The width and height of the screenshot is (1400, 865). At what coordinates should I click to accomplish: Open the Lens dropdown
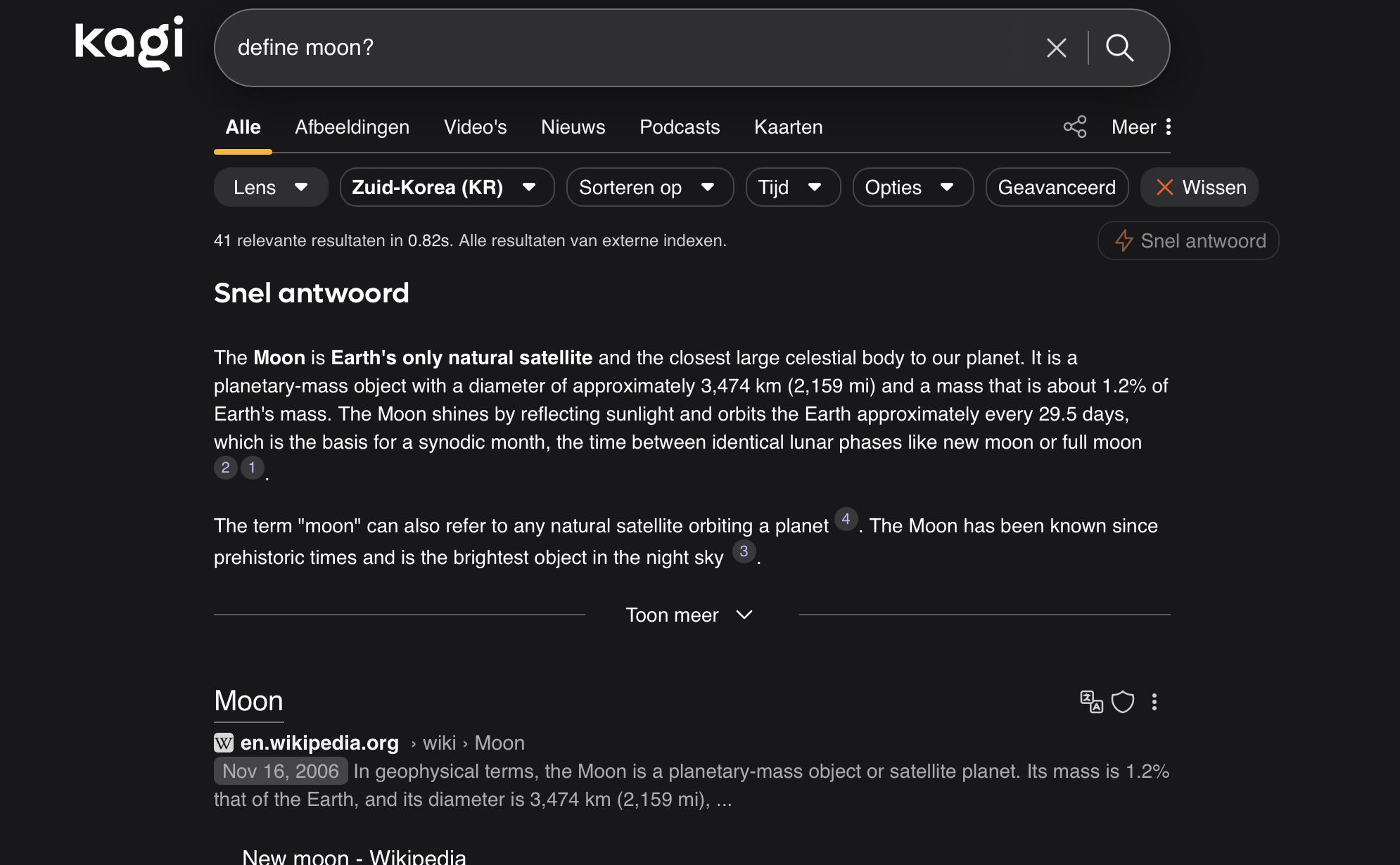click(270, 187)
